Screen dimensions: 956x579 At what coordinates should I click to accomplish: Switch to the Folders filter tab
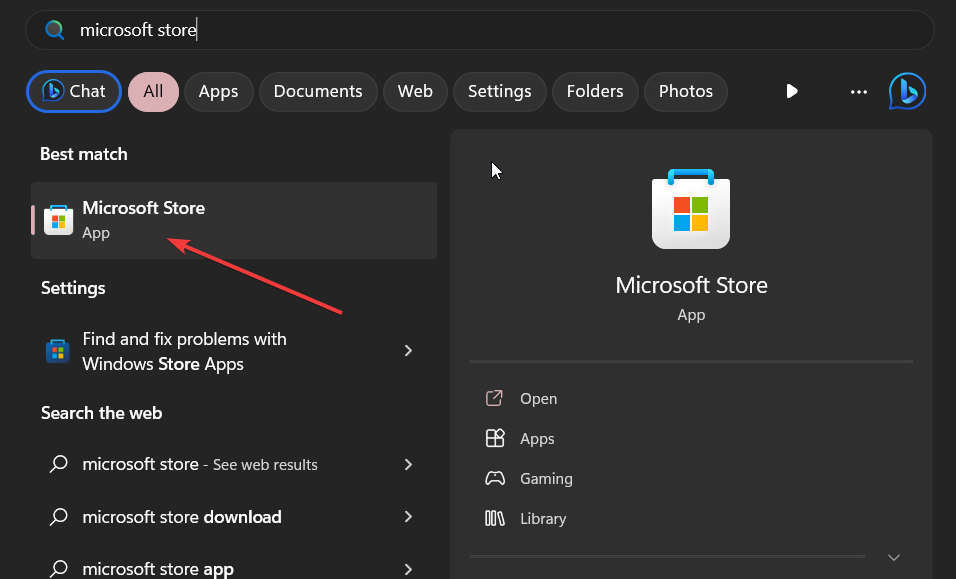(x=595, y=91)
